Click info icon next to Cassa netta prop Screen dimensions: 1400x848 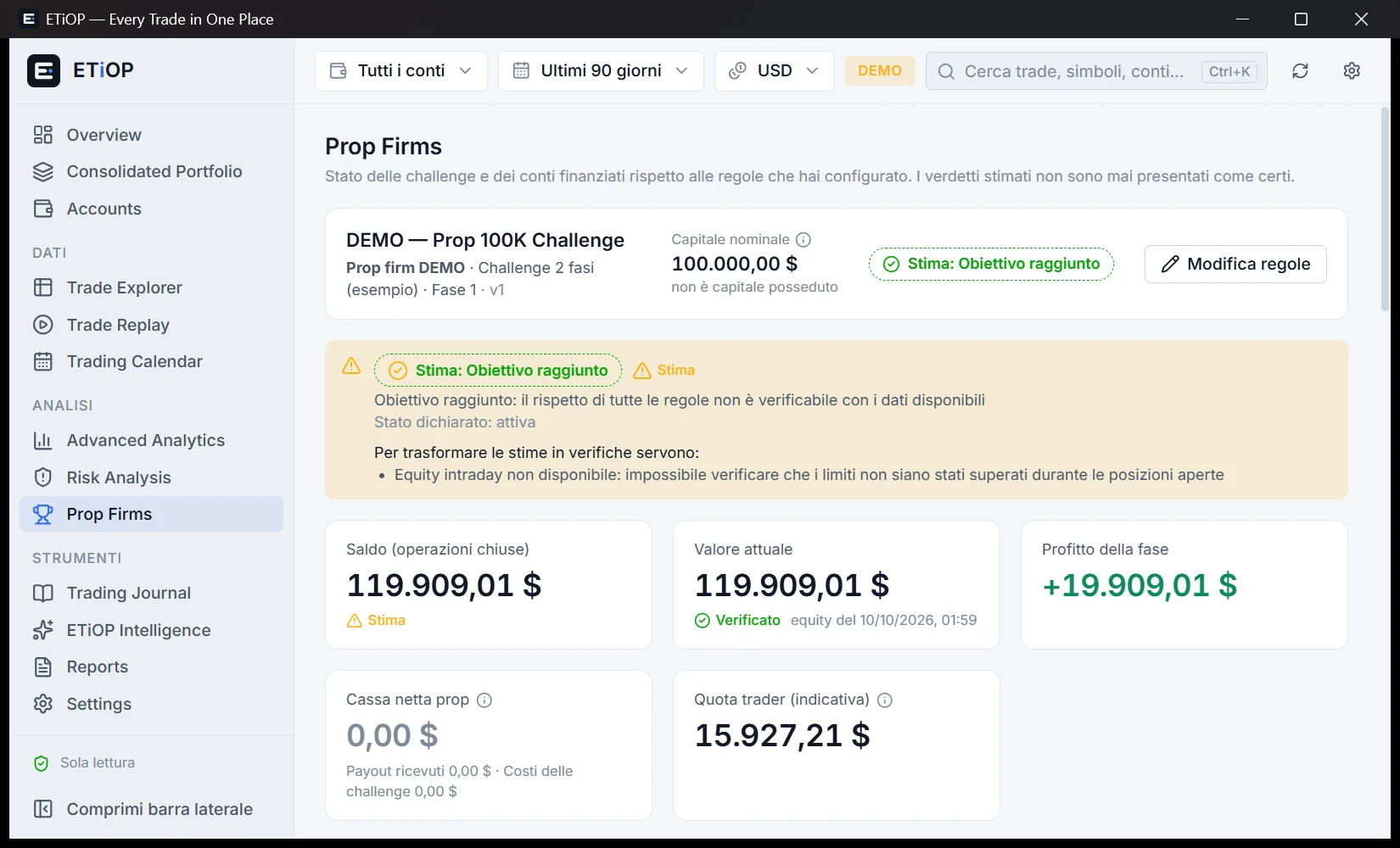point(484,700)
